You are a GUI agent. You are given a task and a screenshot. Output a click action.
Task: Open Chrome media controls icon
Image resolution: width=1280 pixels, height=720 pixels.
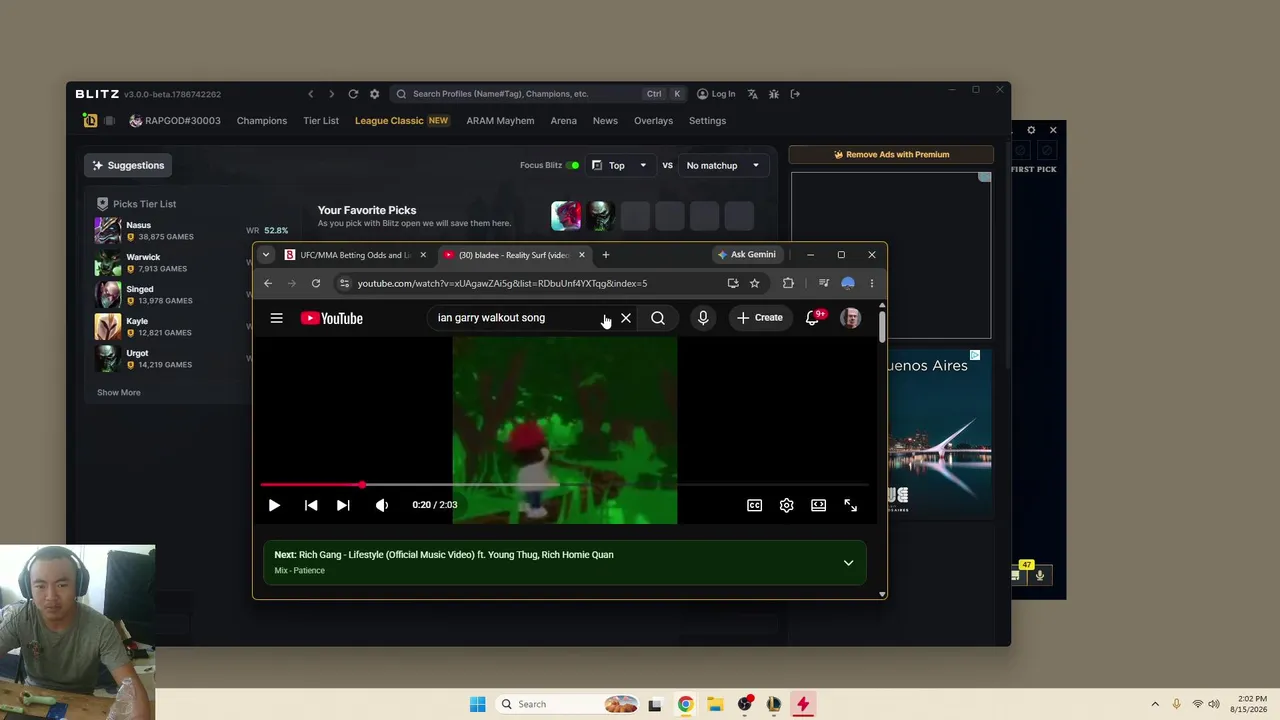824,283
